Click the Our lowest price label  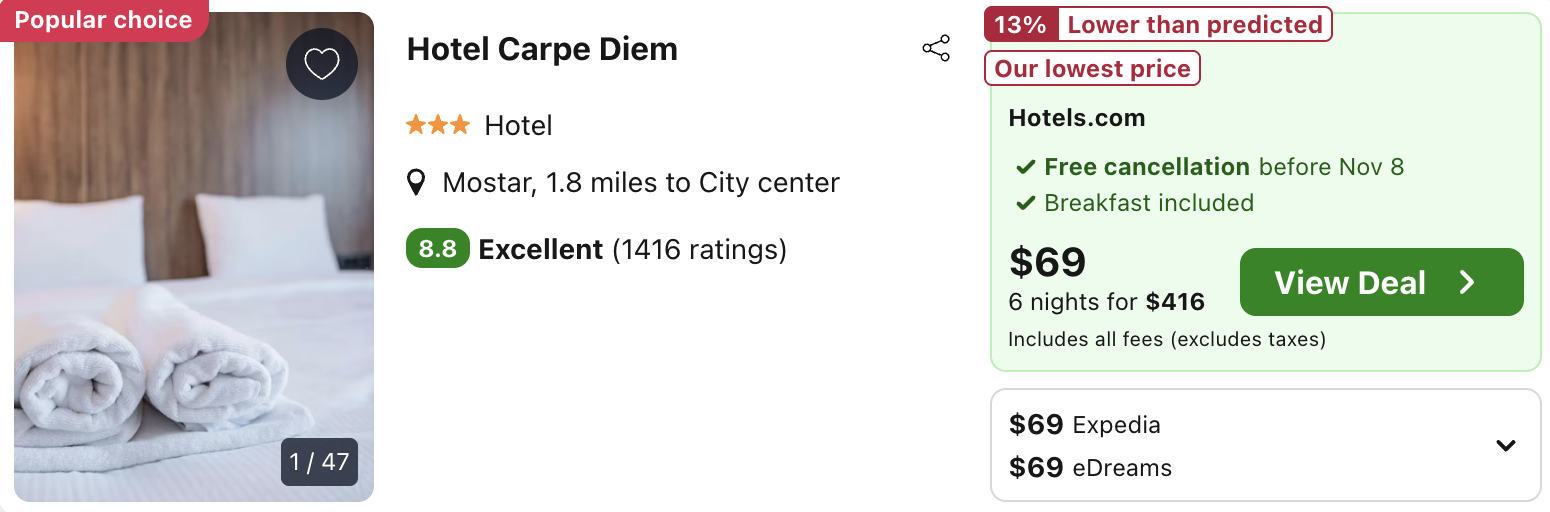pyautogui.click(x=1092, y=69)
